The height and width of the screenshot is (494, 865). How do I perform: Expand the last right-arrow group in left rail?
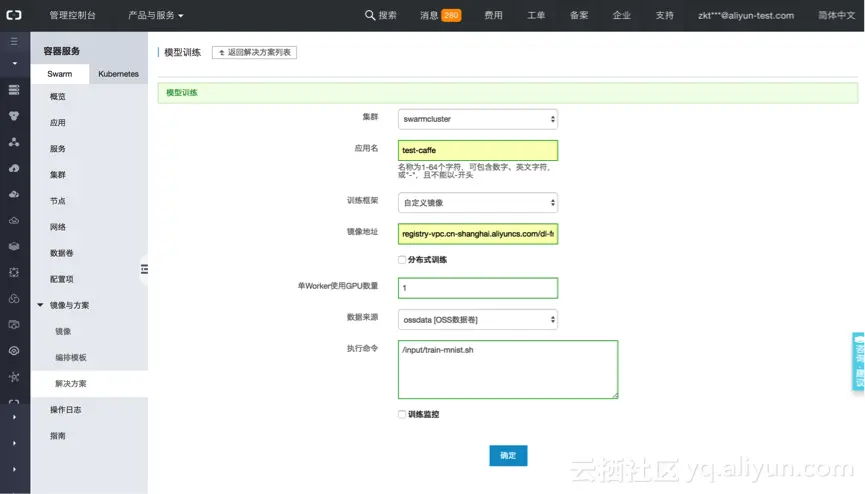coord(14,469)
